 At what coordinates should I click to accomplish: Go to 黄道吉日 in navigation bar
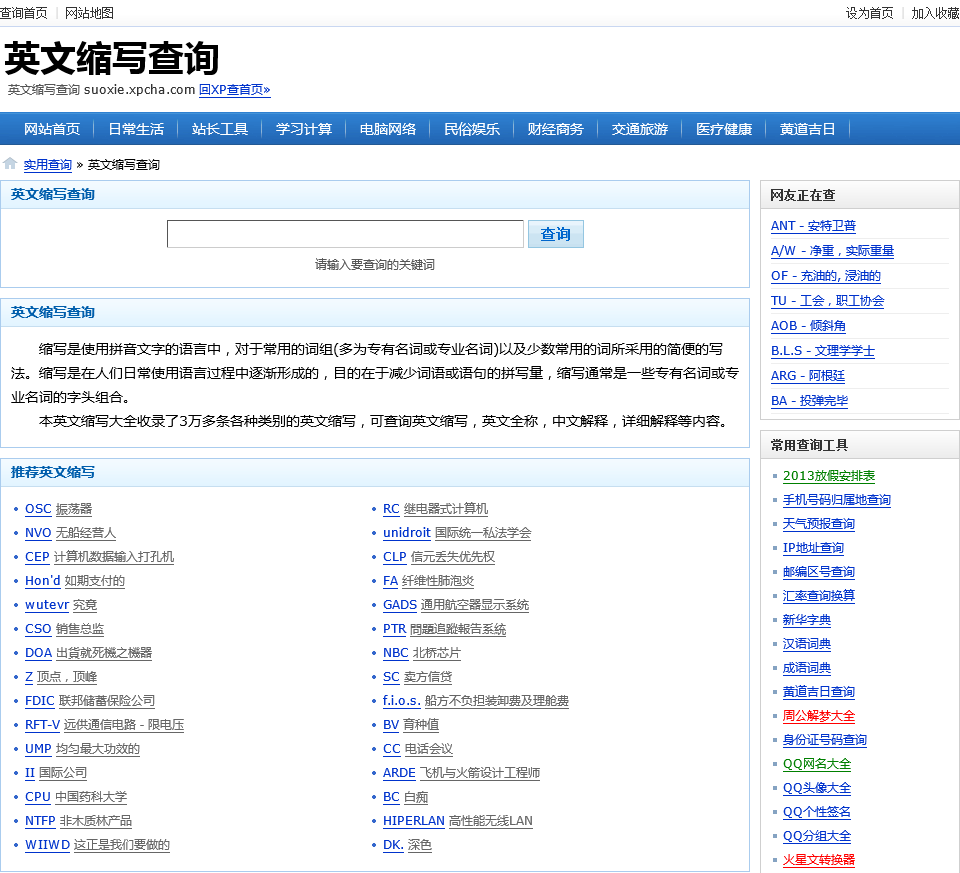[808, 129]
